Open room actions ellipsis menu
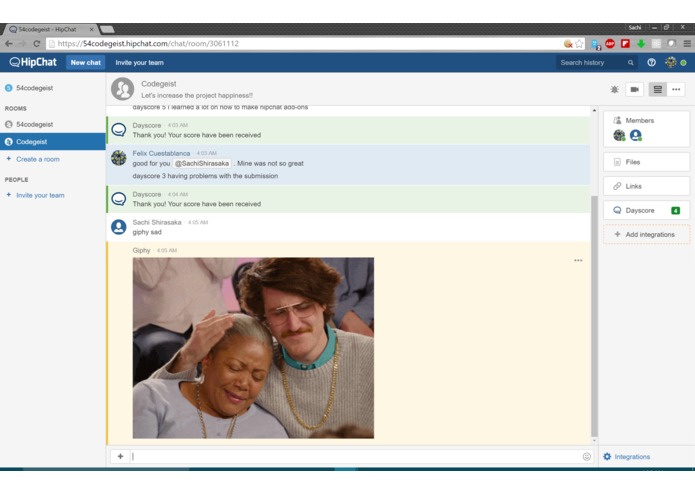 pyautogui.click(x=676, y=89)
